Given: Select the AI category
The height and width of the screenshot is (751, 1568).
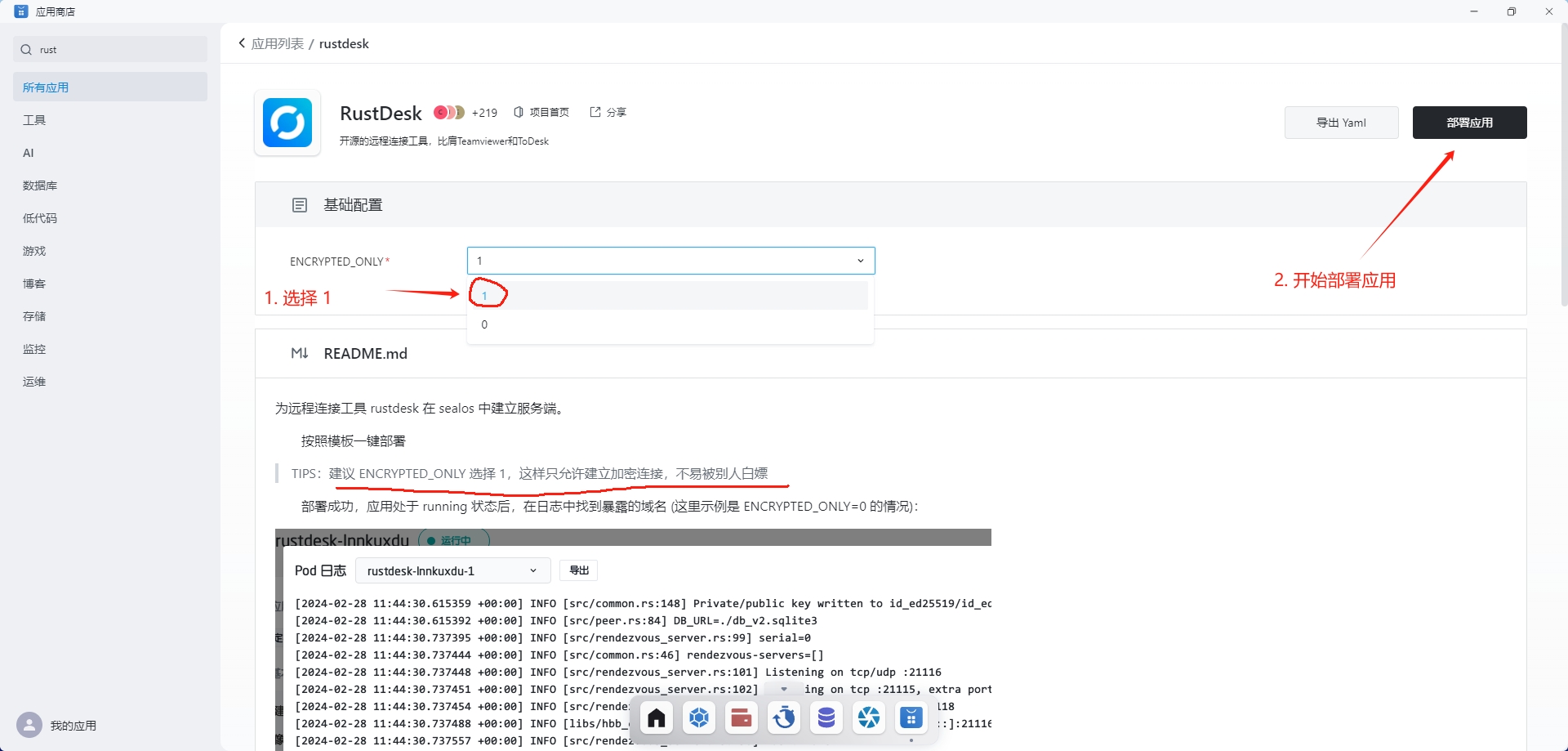Looking at the screenshot, I should click(110, 153).
